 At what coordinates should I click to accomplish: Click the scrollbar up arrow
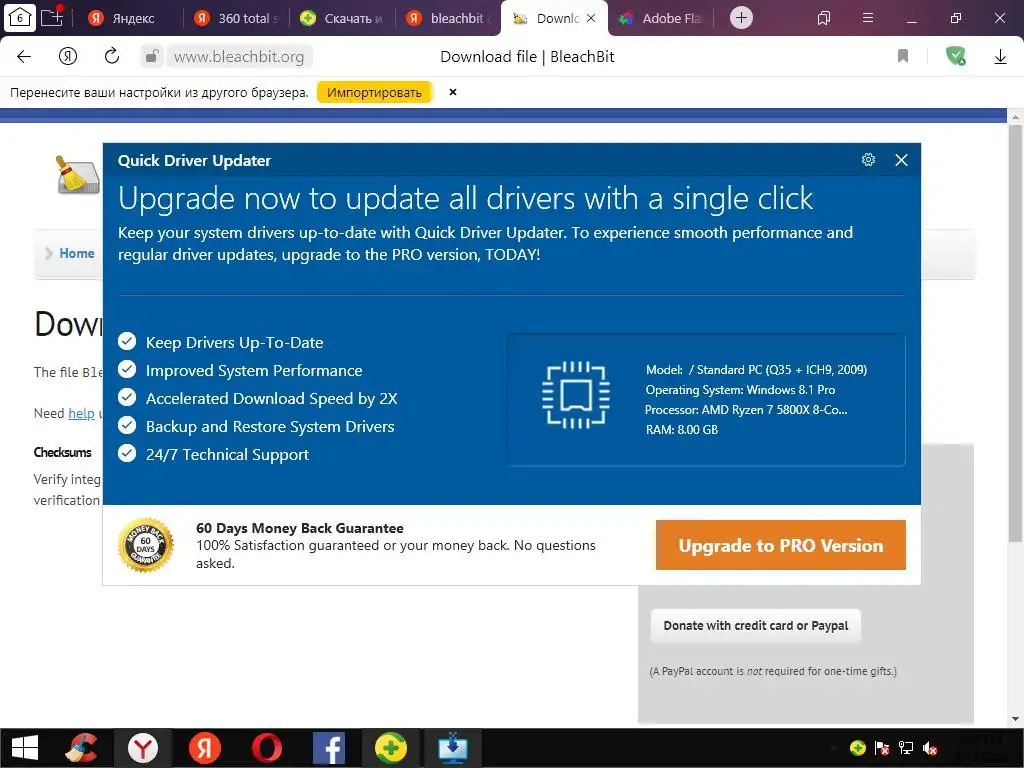[1015, 118]
